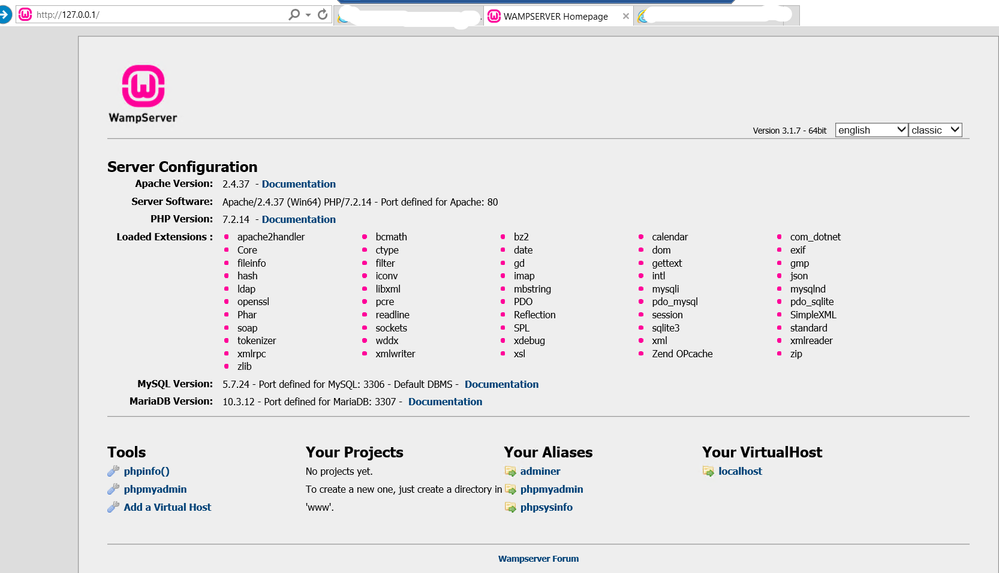Open the adminer alias
Screen dimensions: 999x573
click(540, 471)
